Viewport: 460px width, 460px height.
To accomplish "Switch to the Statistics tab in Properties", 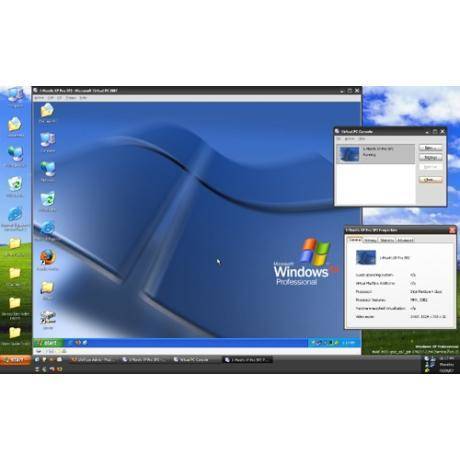I will click(x=387, y=240).
